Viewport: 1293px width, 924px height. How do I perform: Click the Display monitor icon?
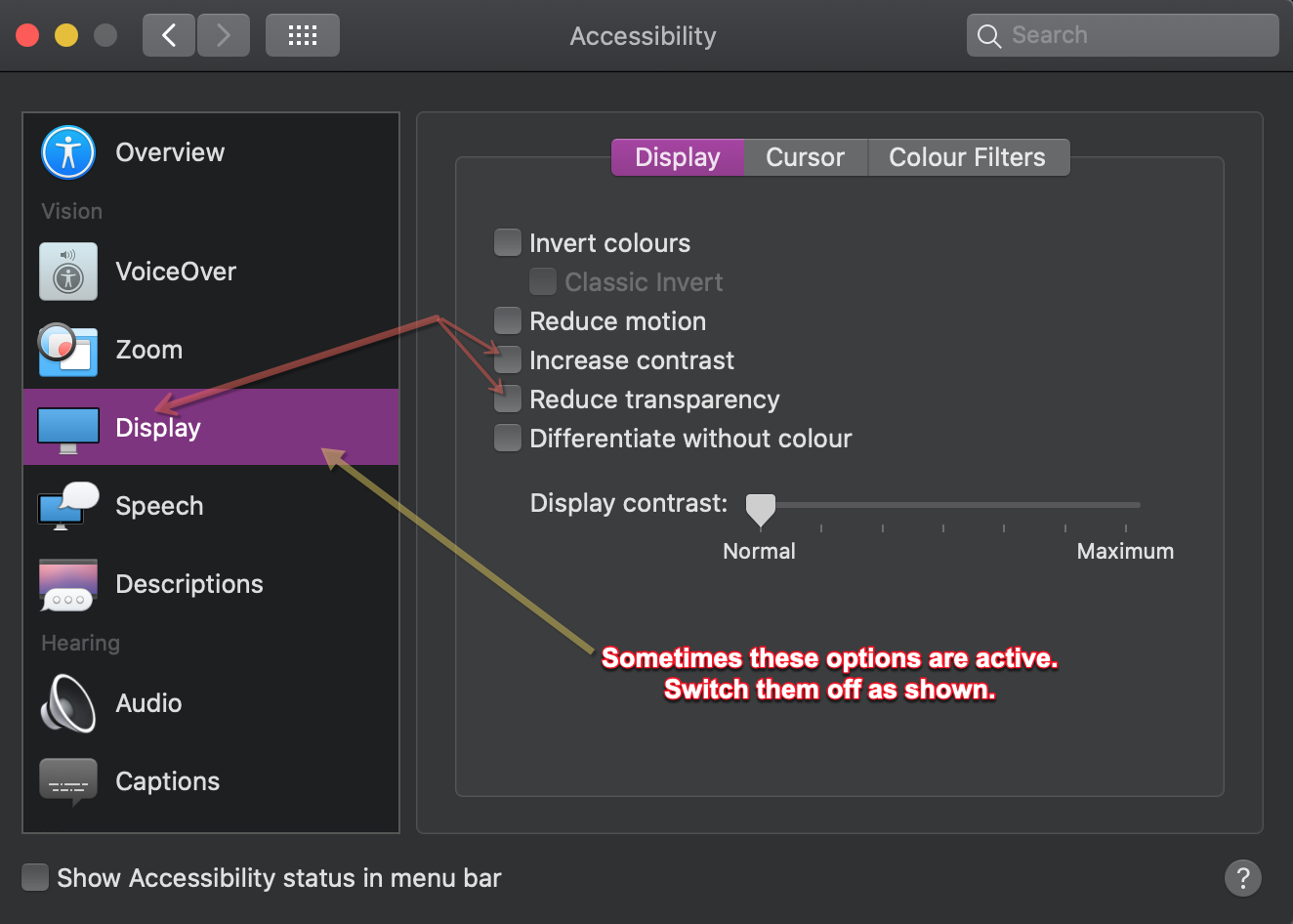[68, 430]
